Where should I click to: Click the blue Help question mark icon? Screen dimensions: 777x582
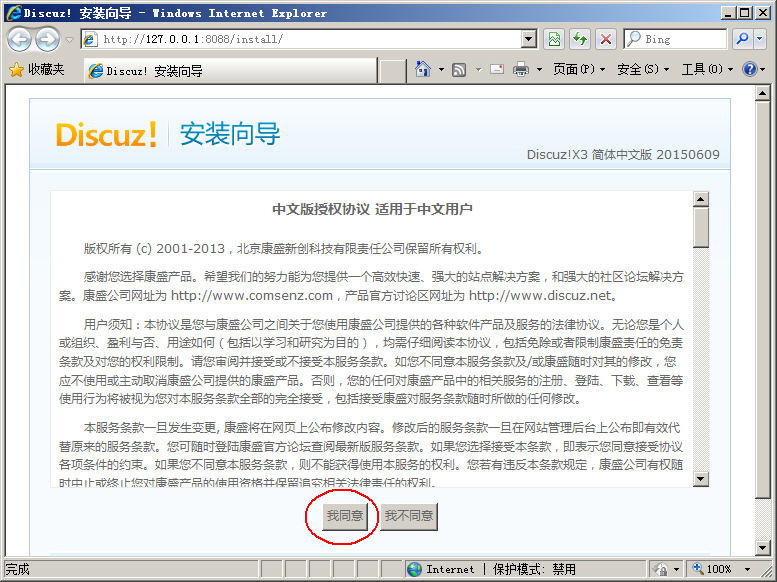[749, 69]
